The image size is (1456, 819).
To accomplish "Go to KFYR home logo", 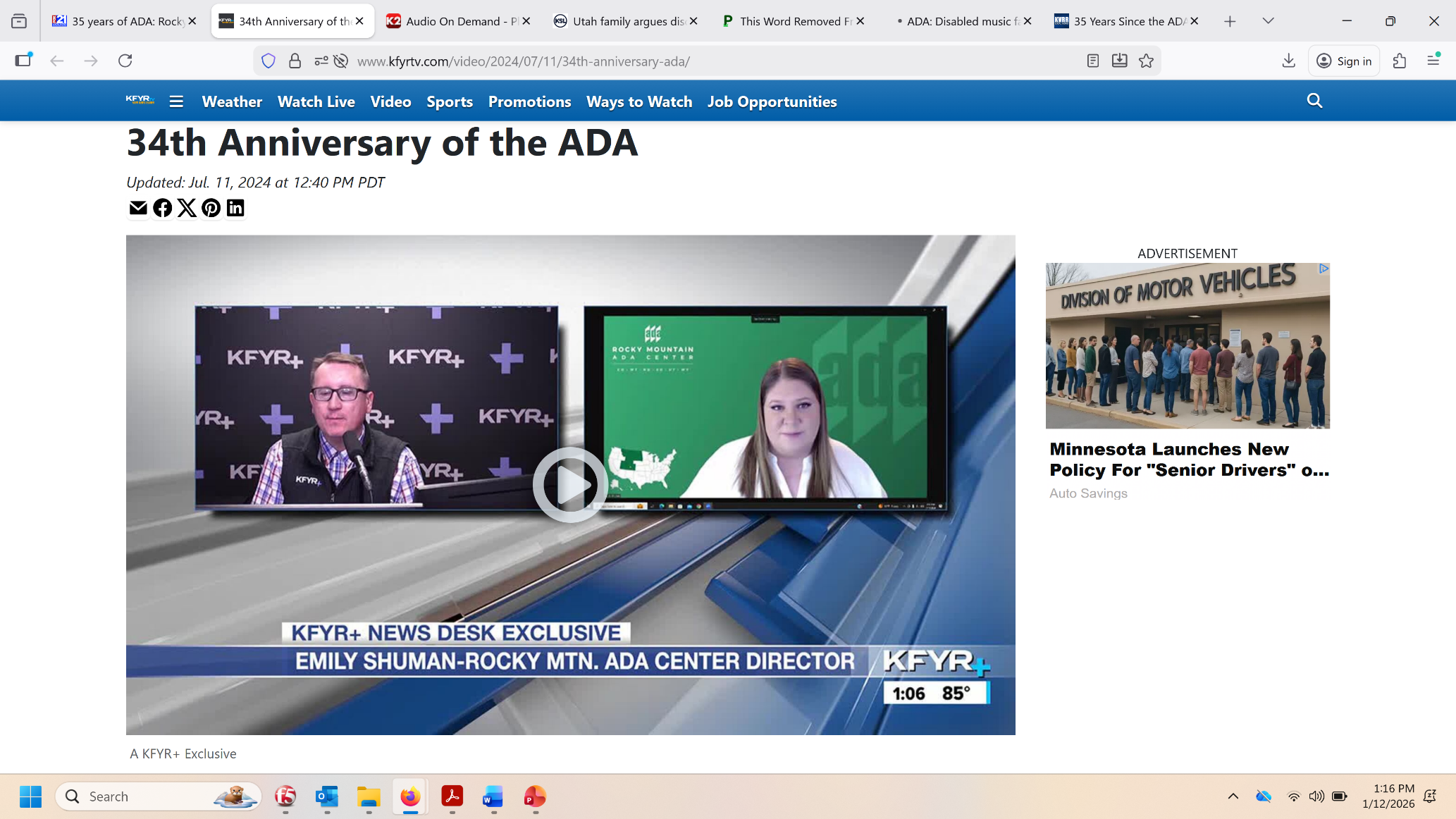I will pyautogui.click(x=140, y=100).
